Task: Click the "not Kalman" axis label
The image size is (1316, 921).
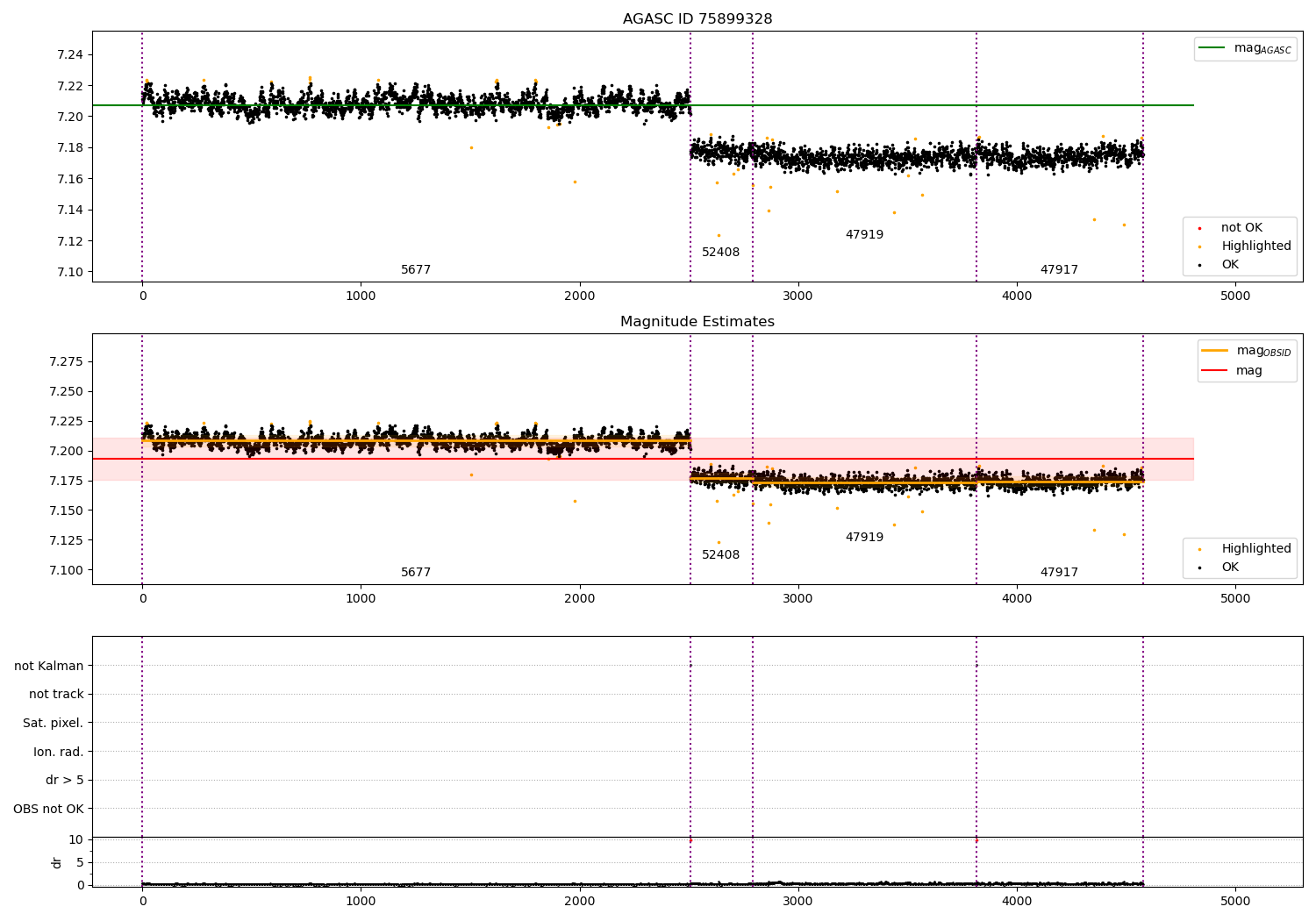Action: point(49,666)
